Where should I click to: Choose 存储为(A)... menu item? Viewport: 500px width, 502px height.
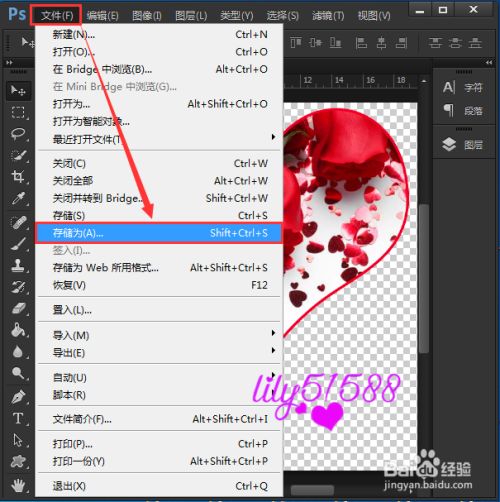tap(159, 233)
